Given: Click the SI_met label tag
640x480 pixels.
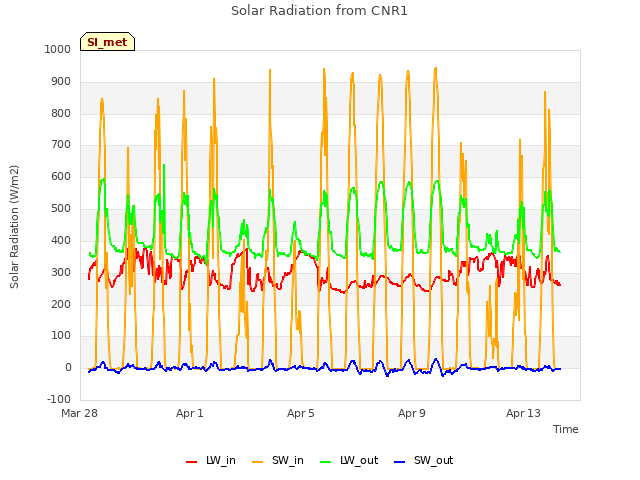Looking at the screenshot, I should [107, 42].
